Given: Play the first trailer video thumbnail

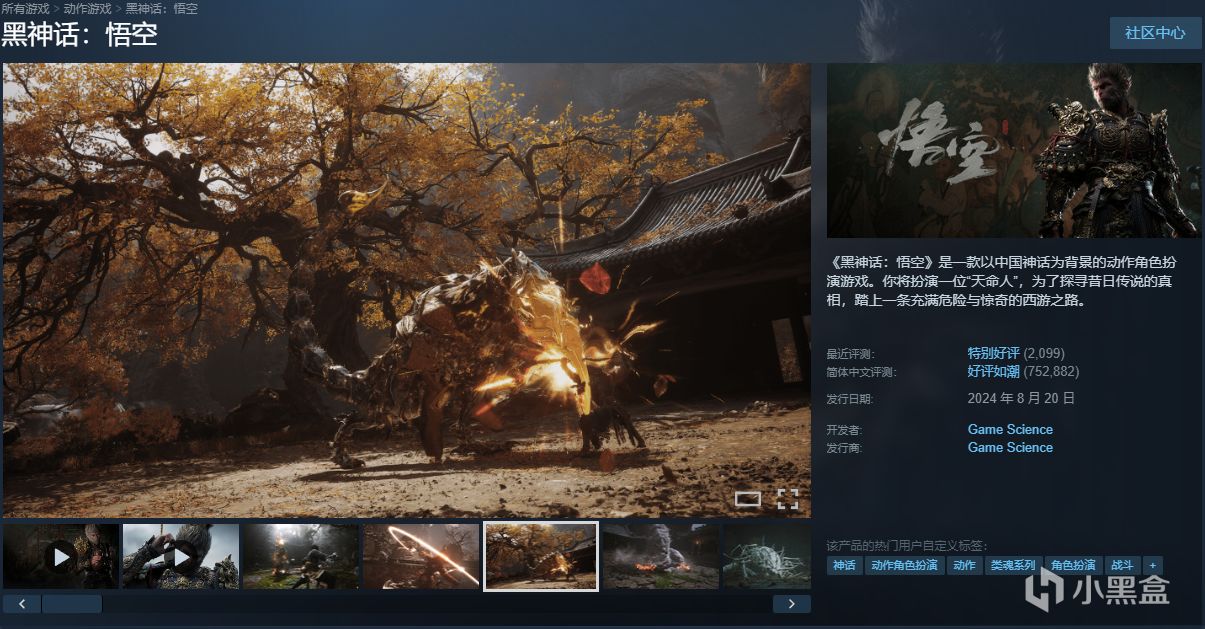Looking at the screenshot, I should pos(61,556).
